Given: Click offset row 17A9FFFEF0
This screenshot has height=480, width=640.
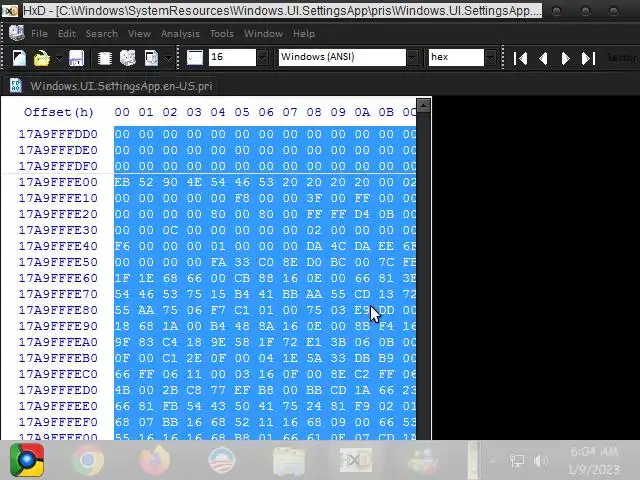Looking at the screenshot, I should [58, 422].
